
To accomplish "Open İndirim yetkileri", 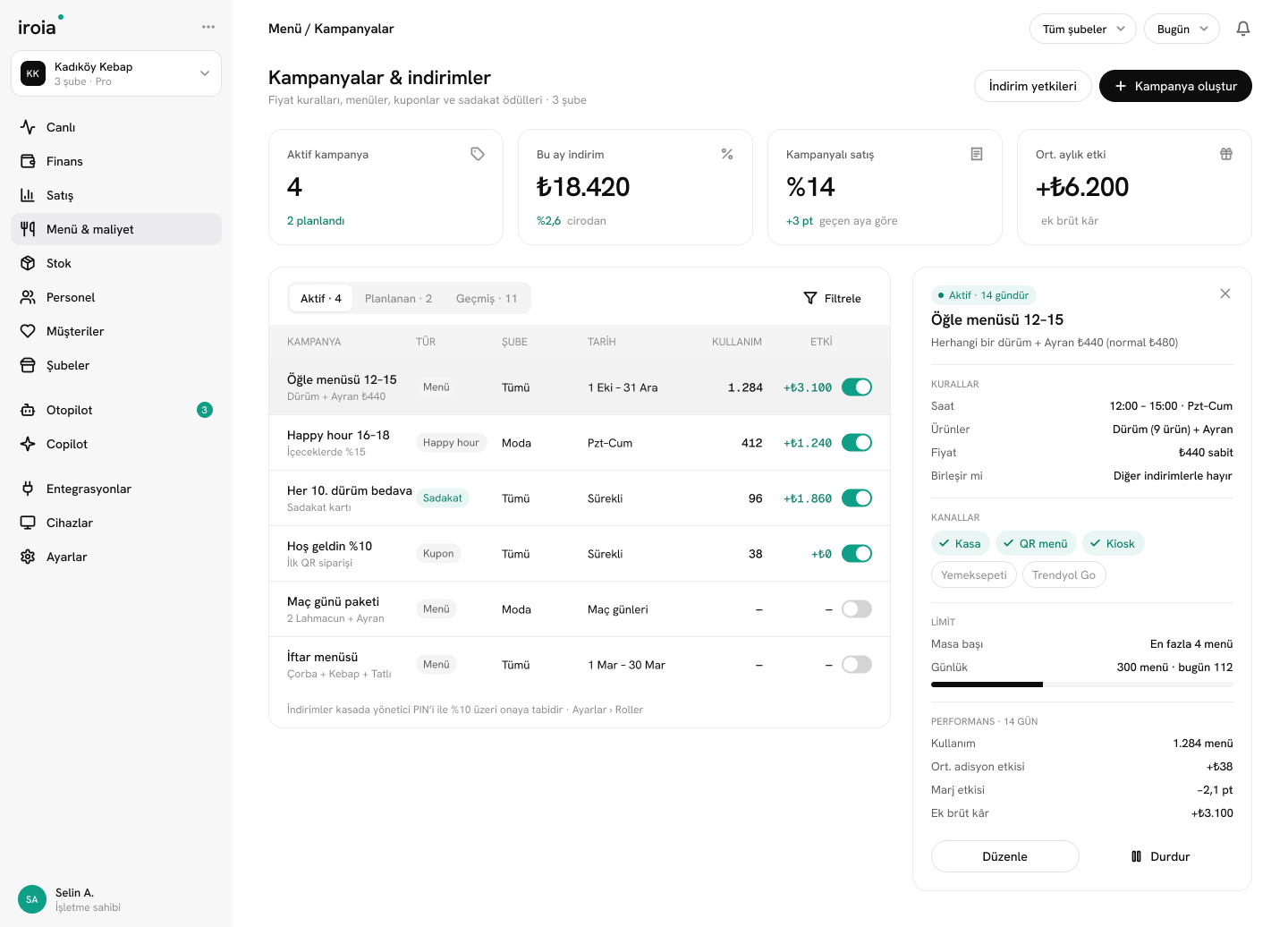I will point(1033,86).
